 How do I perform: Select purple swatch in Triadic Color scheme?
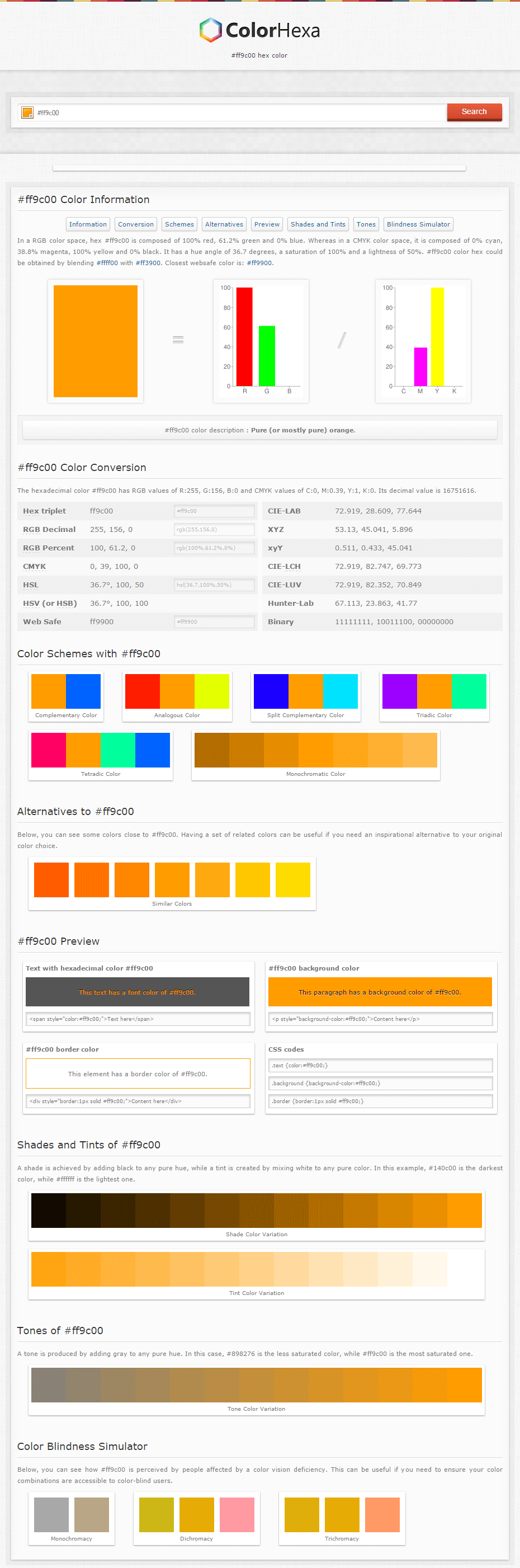(400, 691)
